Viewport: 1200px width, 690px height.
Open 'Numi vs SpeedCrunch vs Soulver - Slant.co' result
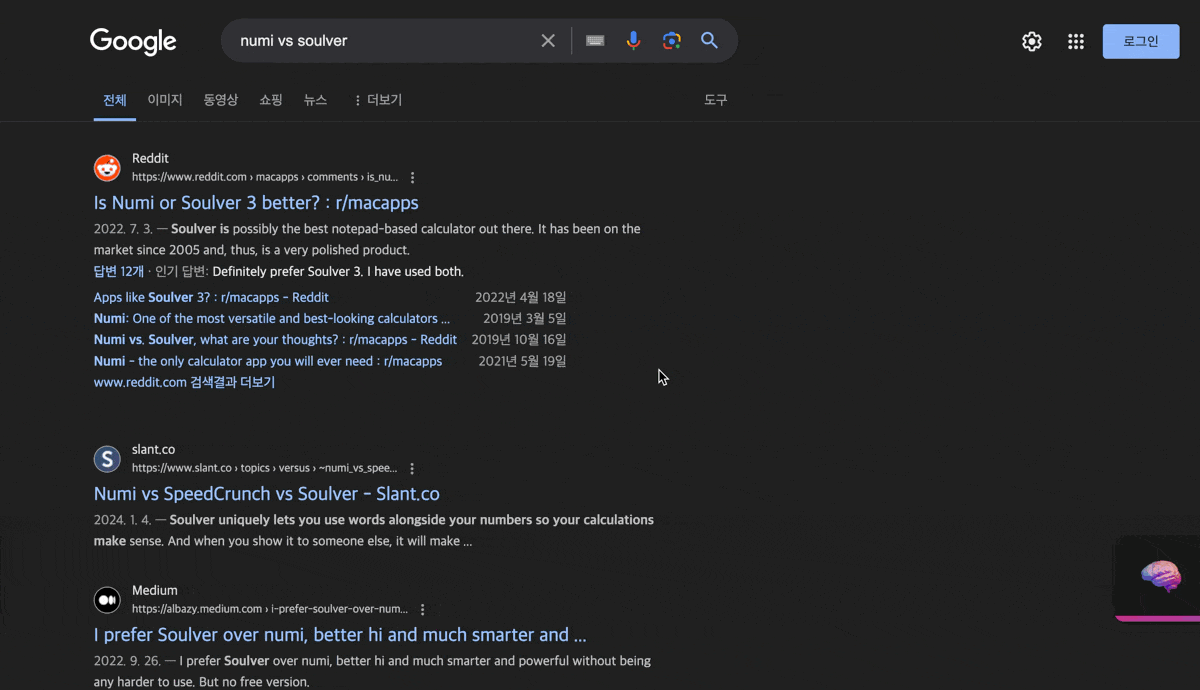click(x=267, y=494)
